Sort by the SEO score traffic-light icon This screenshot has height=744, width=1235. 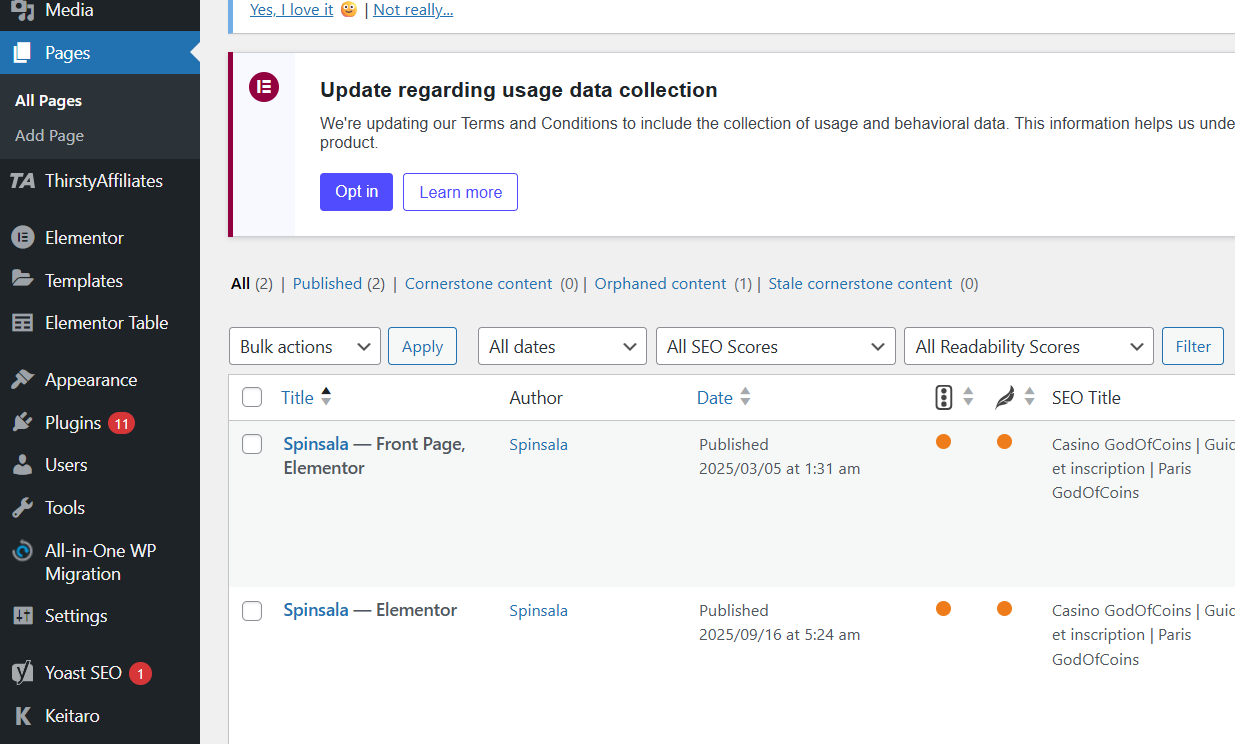click(944, 398)
